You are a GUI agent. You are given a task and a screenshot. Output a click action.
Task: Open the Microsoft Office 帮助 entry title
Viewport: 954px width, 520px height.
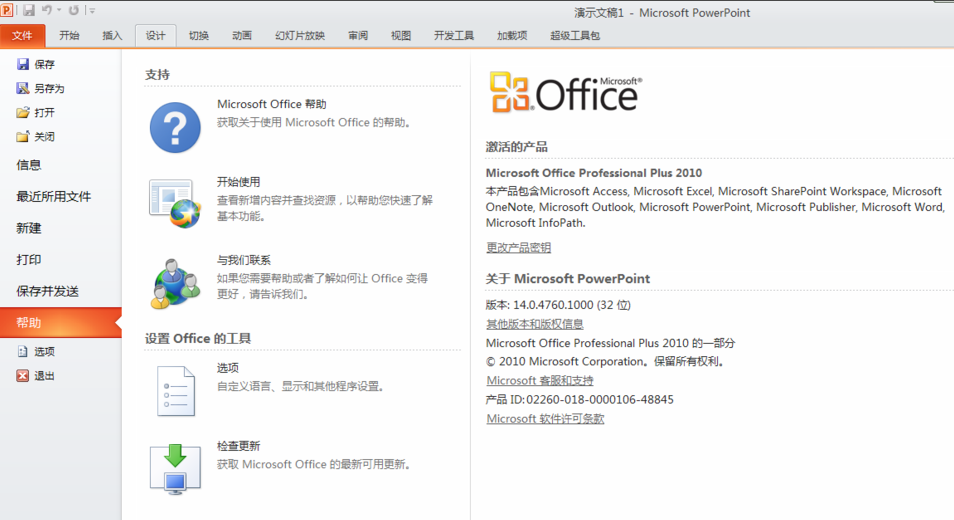[272, 104]
